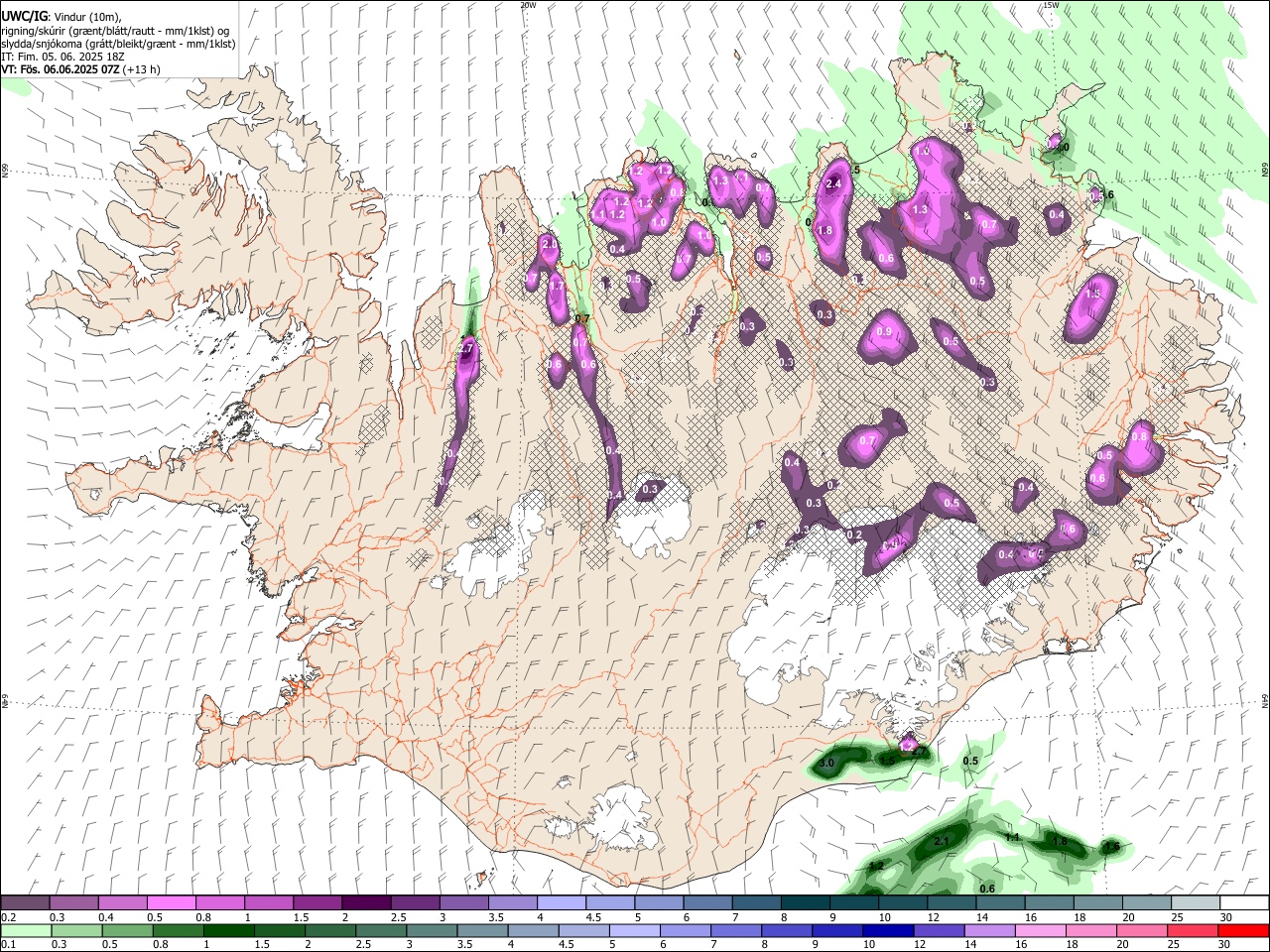This screenshot has height=952, width=1270.
Task: Click the 2.1 rain value over the sea
Action: click(943, 842)
